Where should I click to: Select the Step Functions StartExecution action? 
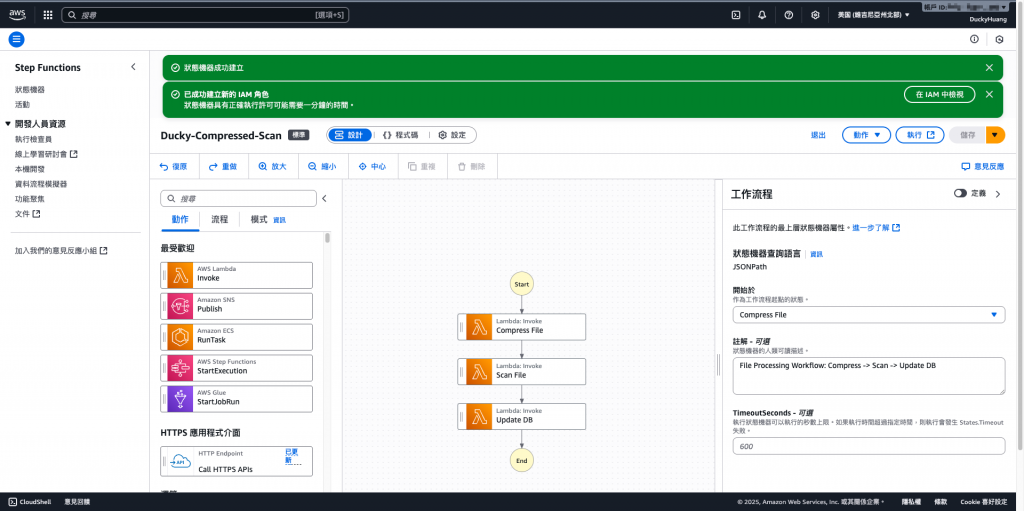(236, 368)
